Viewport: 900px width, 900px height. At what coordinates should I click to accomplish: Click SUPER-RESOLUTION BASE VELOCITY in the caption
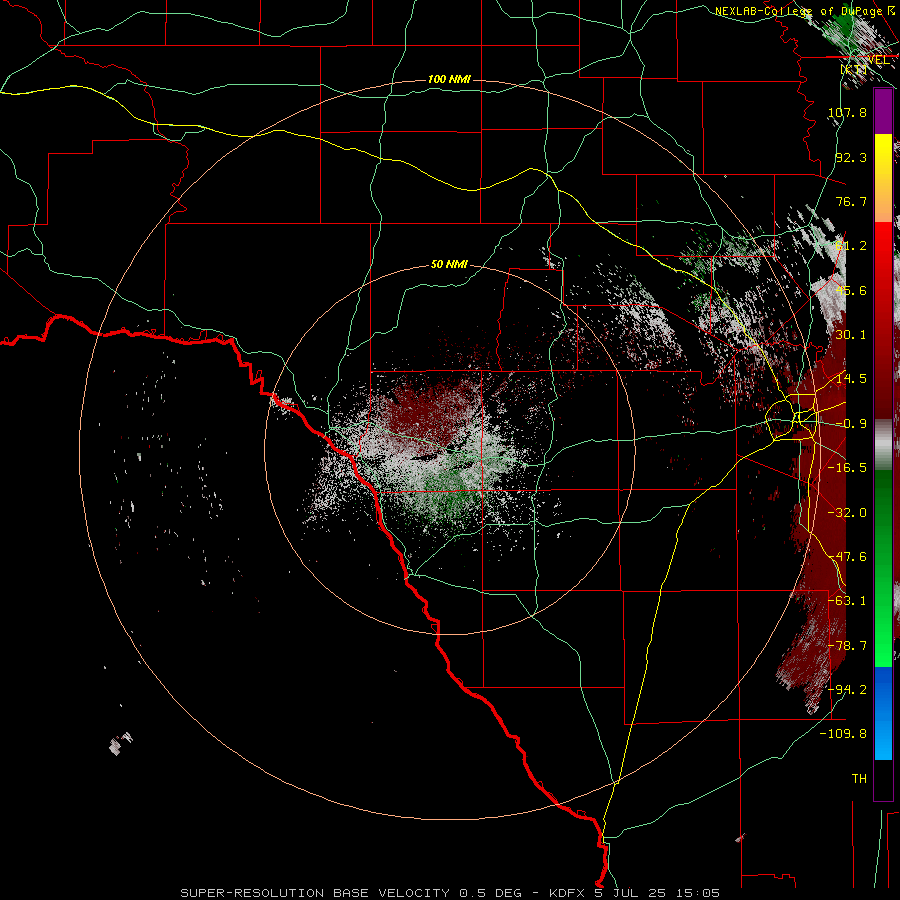315,893
